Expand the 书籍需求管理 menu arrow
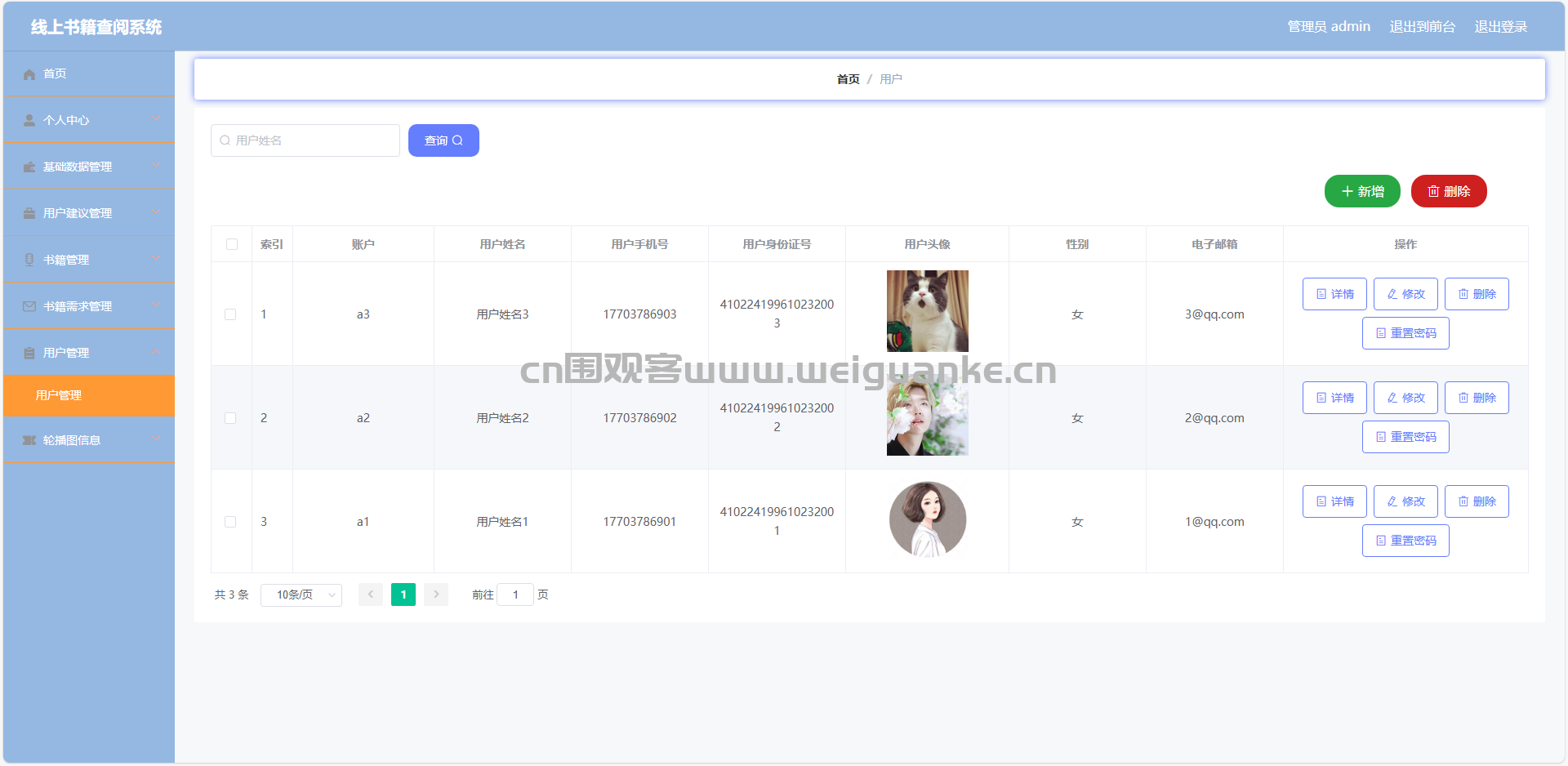Screen dimensions: 1568x766 click(x=156, y=305)
